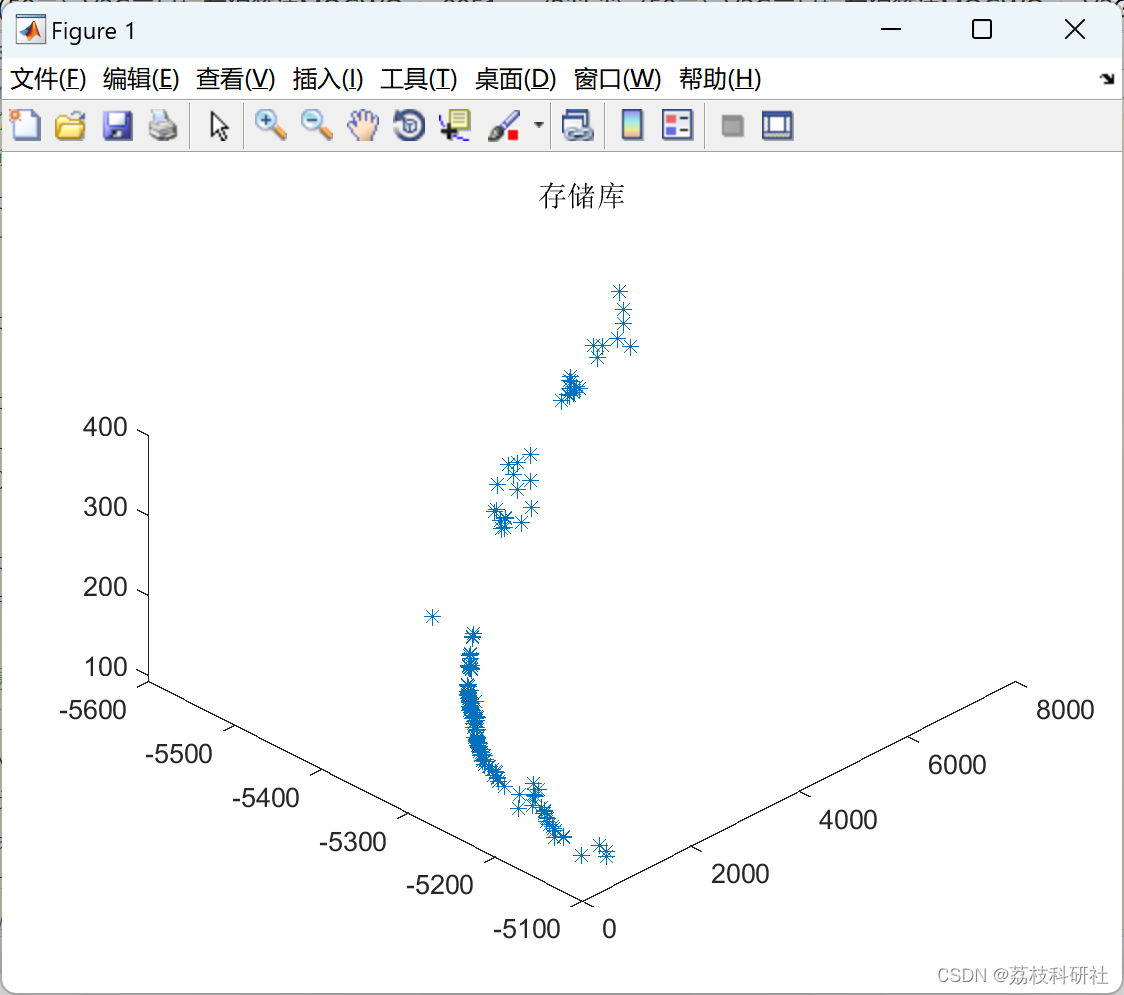The width and height of the screenshot is (1124, 995).
Task: Click the axis tick label -5600
Action: 92,710
